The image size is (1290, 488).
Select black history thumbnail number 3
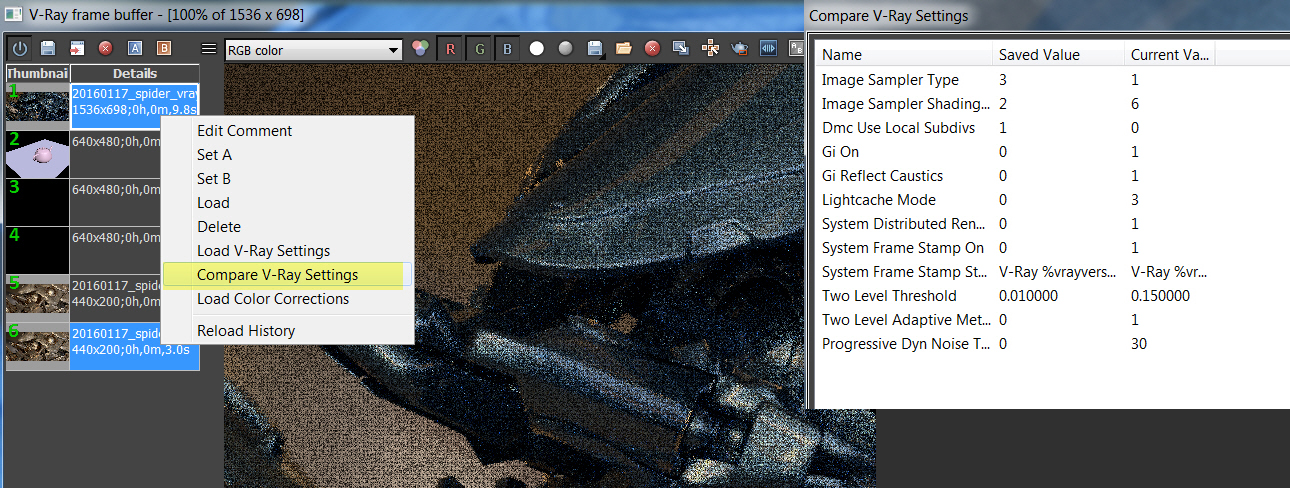pos(38,202)
